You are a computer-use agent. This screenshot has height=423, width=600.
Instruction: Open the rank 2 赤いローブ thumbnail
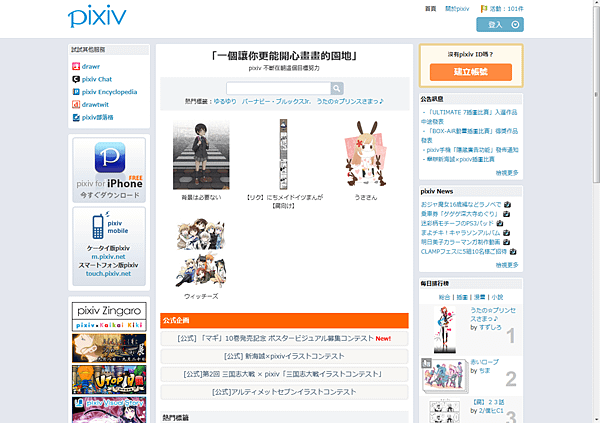[445, 377]
